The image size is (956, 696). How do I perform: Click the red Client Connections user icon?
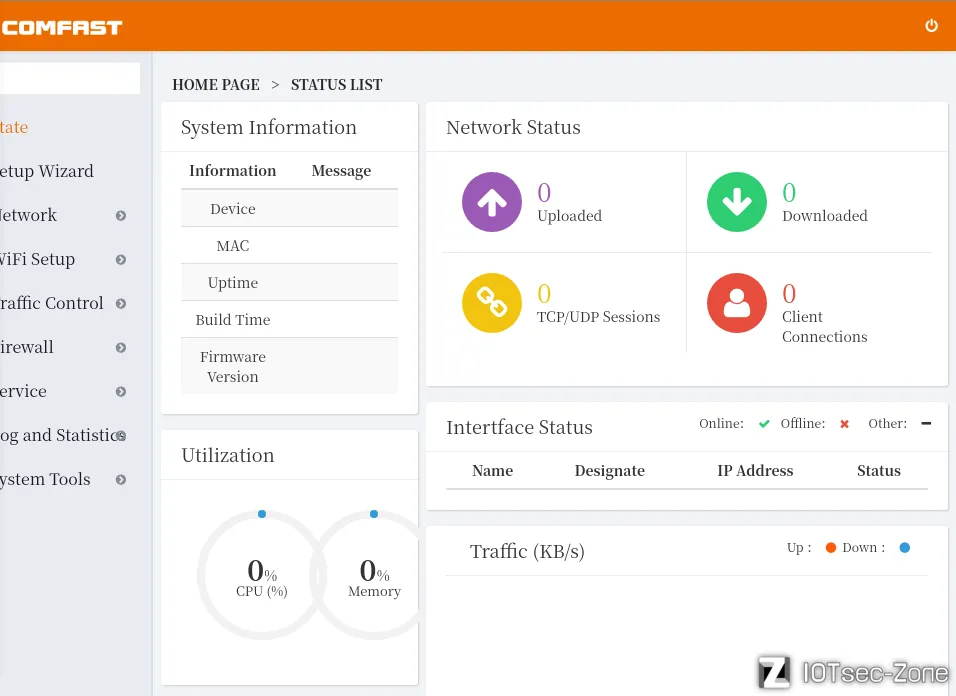coord(736,303)
